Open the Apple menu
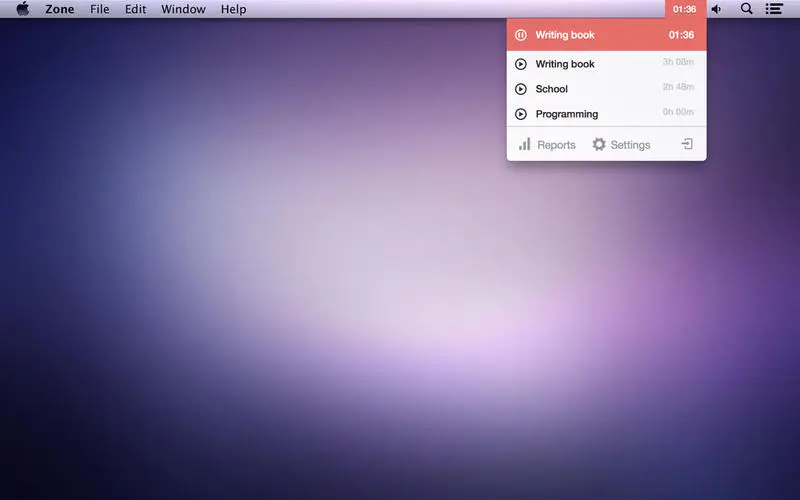The height and width of the screenshot is (500, 800). [x=23, y=9]
